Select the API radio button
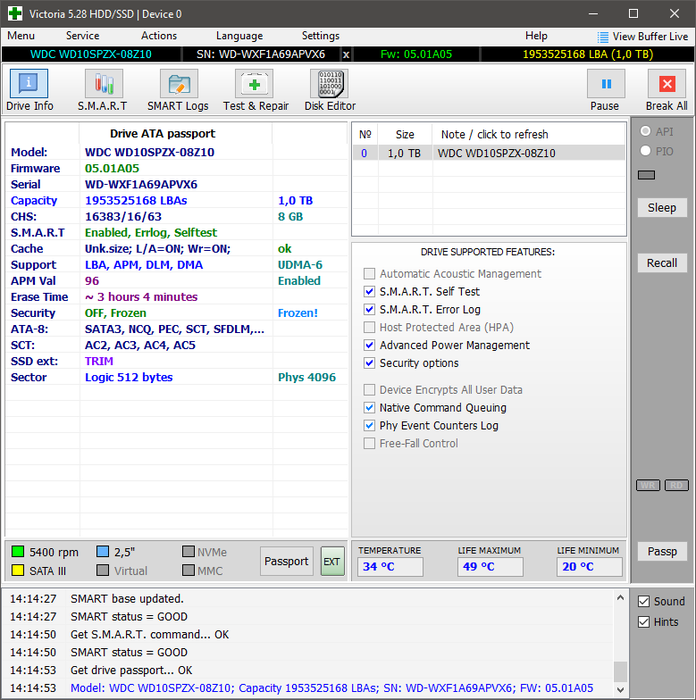 (x=646, y=131)
